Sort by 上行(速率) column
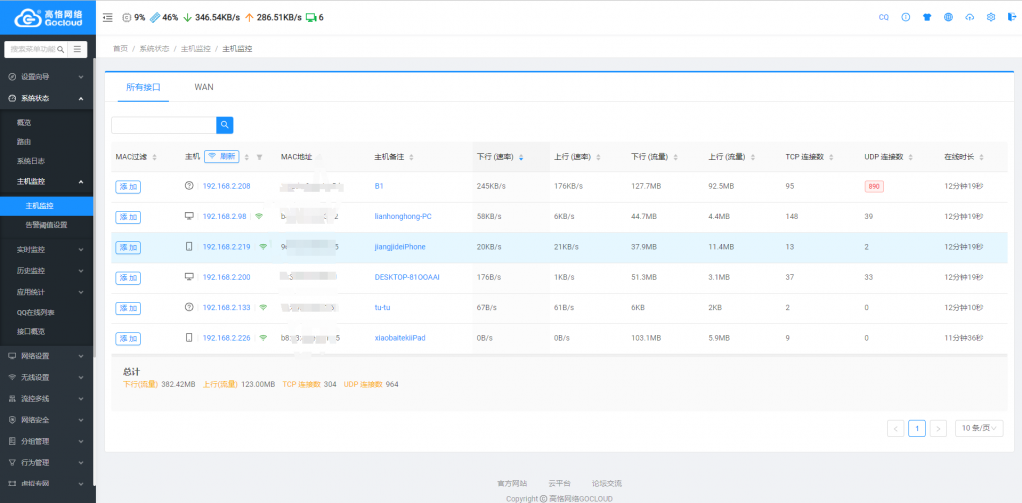The height and width of the screenshot is (503, 1022). pyautogui.click(x=598, y=157)
